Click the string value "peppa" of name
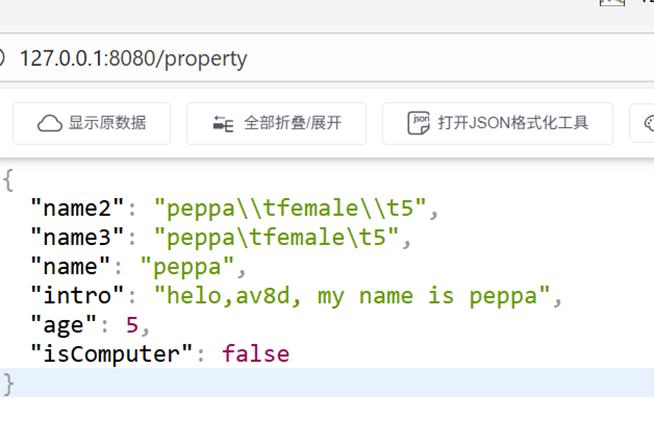 coord(187,267)
